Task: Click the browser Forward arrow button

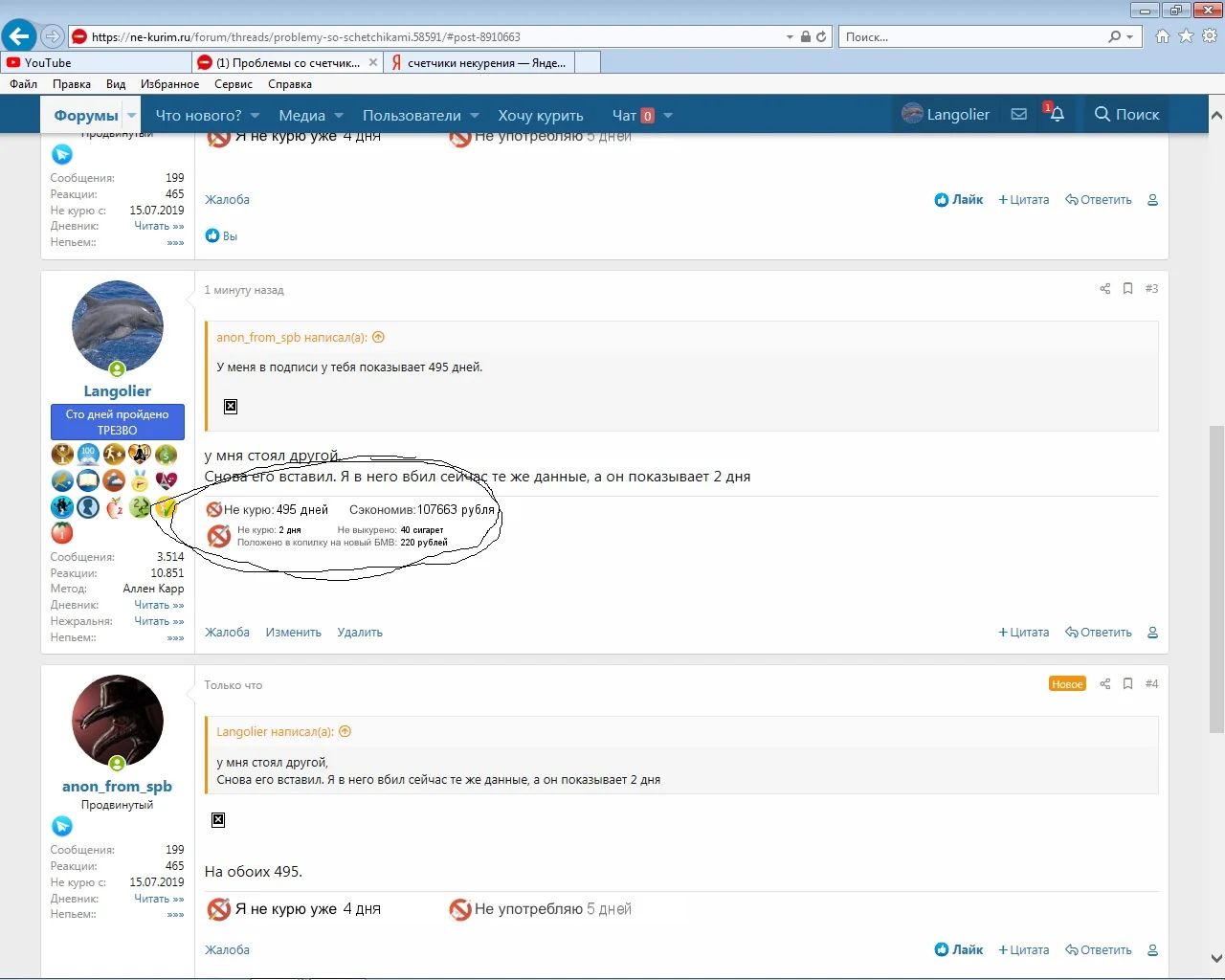Action: point(53,36)
